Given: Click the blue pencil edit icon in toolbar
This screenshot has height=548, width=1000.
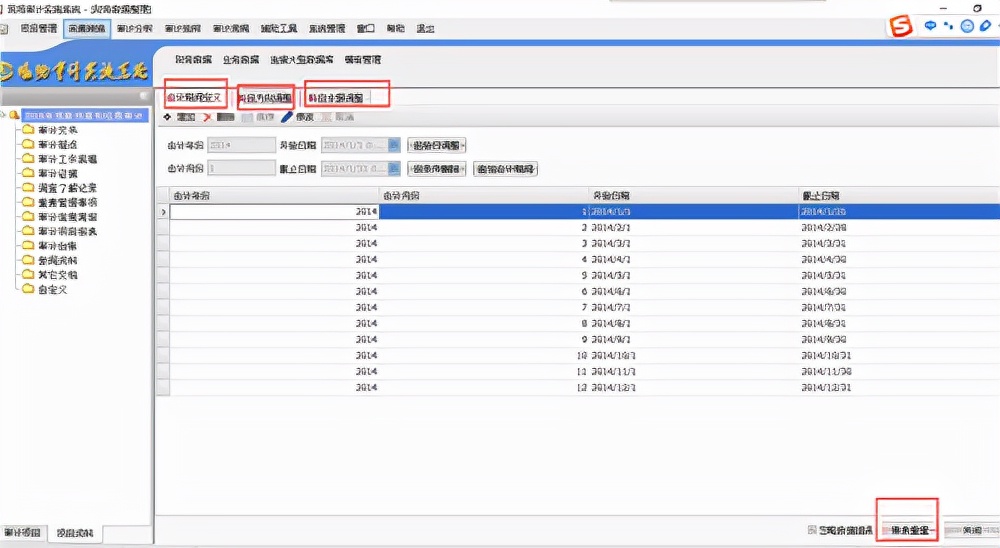Looking at the screenshot, I should pyautogui.click(x=287, y=117).
